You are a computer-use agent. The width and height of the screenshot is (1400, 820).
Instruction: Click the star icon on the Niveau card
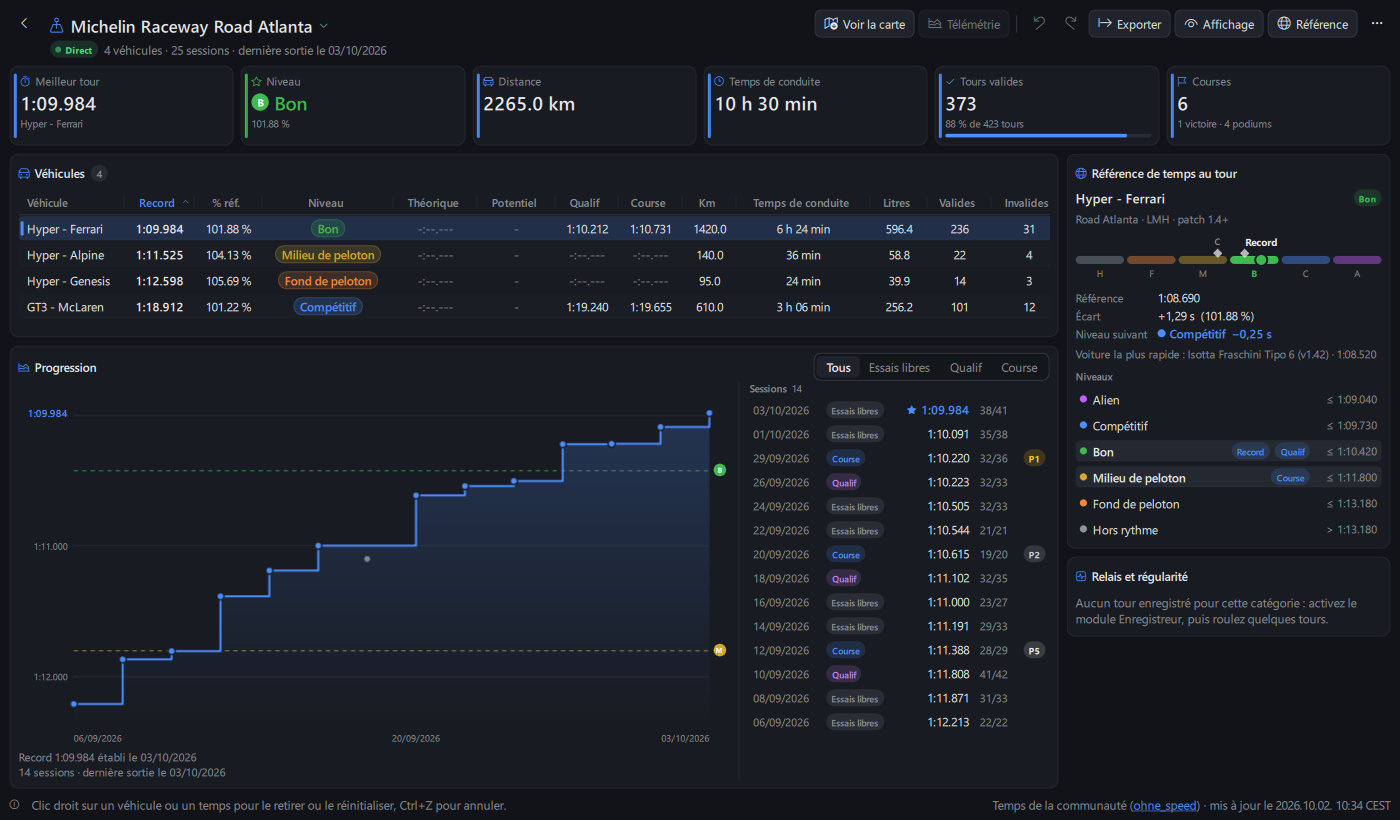(x=257, y=82)
